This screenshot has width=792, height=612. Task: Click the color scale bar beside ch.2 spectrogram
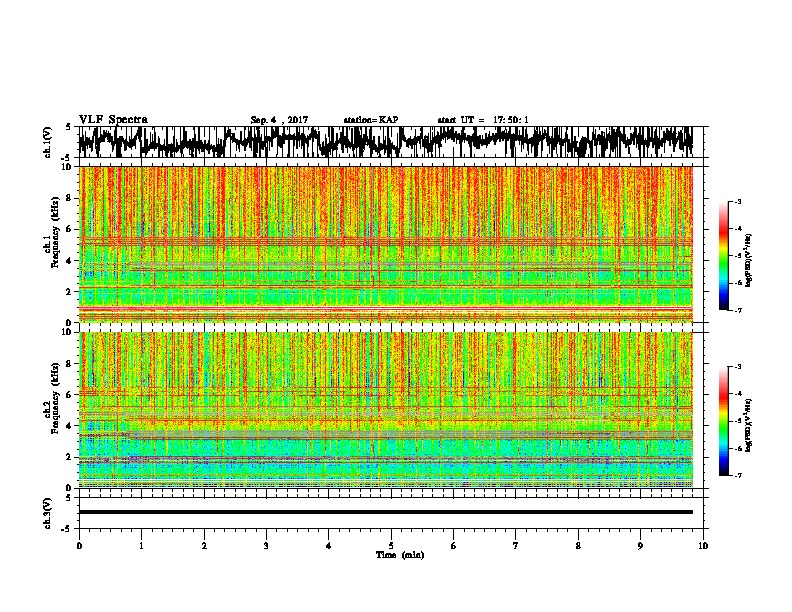coord(723,421)
